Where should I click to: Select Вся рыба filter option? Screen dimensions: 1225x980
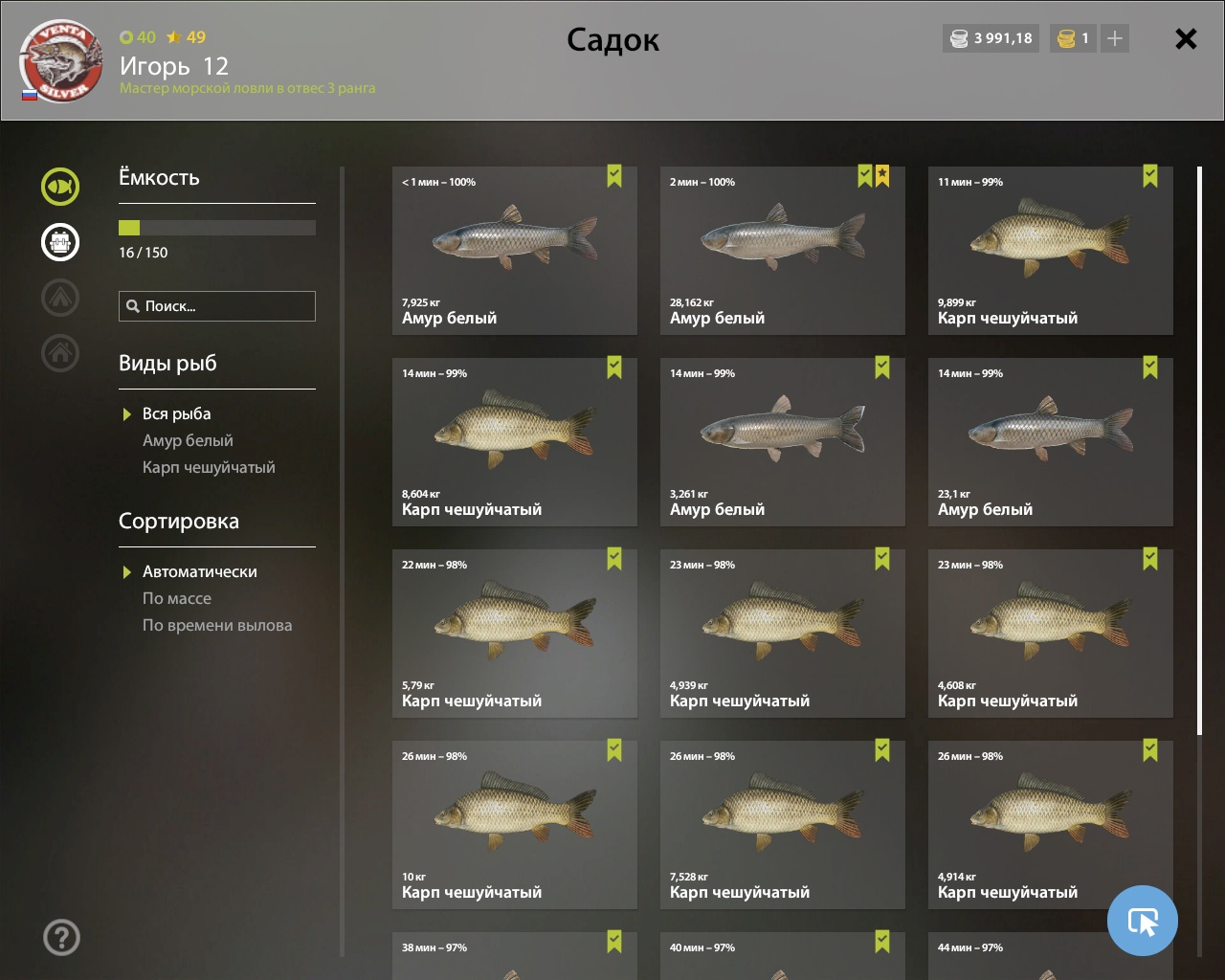click(177, 413)
